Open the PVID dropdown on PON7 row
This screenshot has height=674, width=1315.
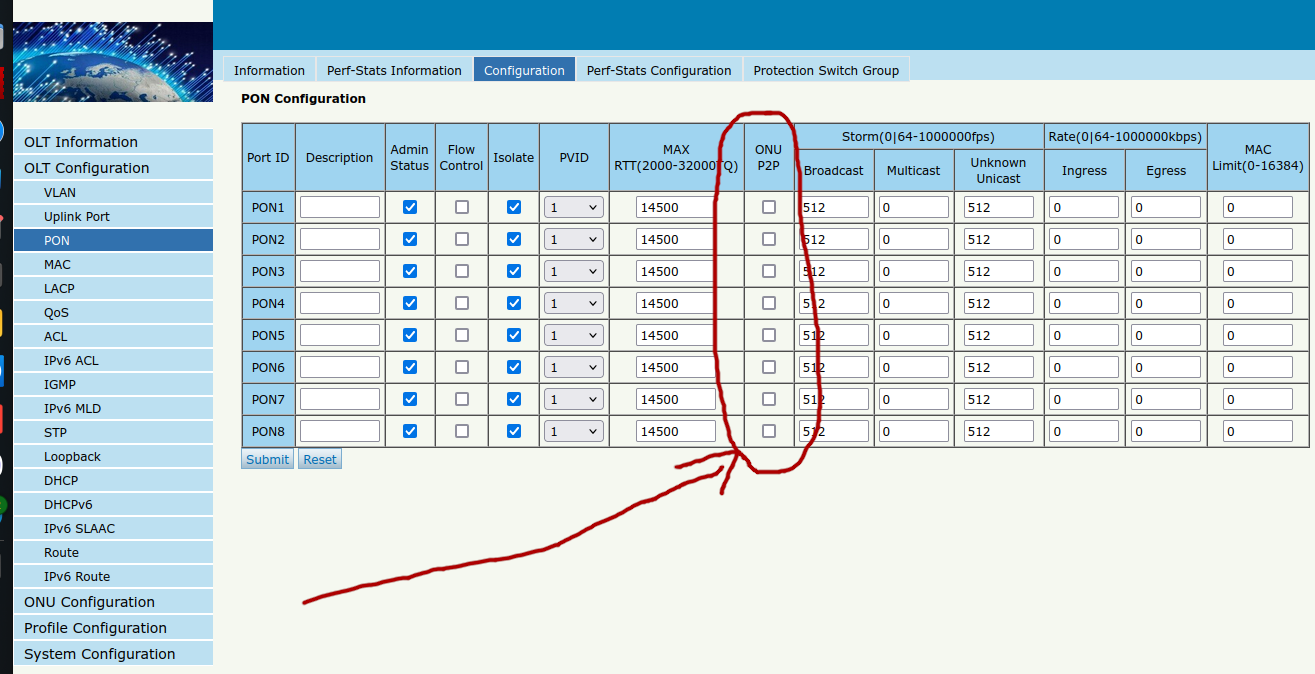pos(574,399)
